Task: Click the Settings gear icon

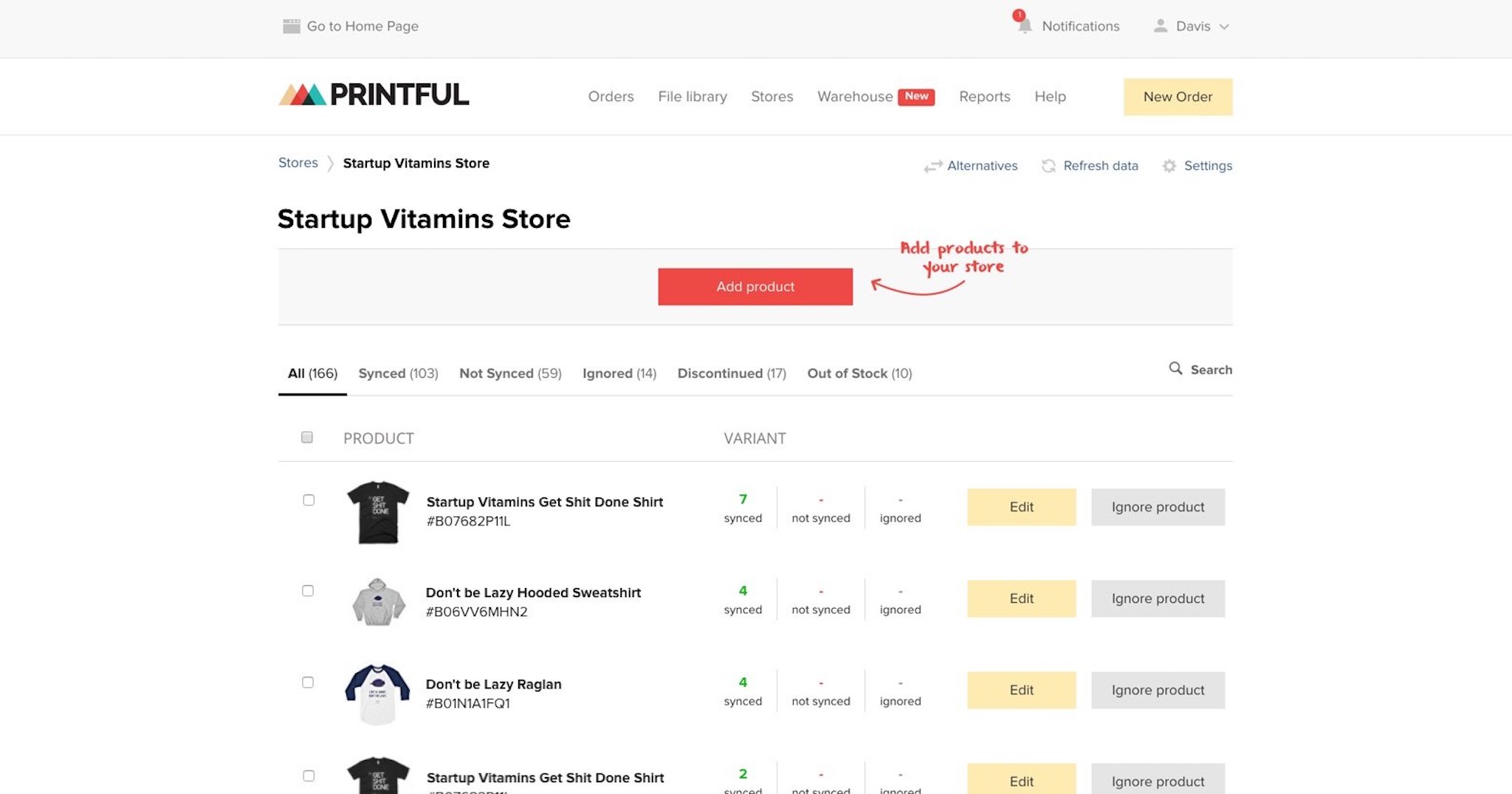Action: (1169, 166)
